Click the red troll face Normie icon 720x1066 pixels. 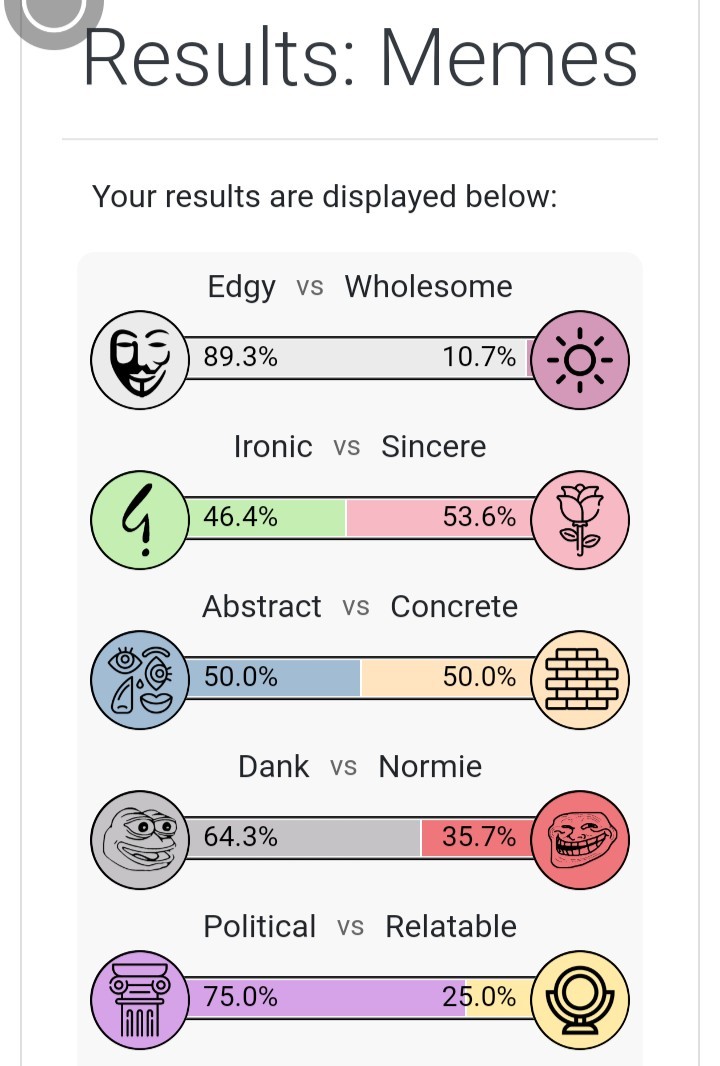pyautogui.click(x=579, y=838)
